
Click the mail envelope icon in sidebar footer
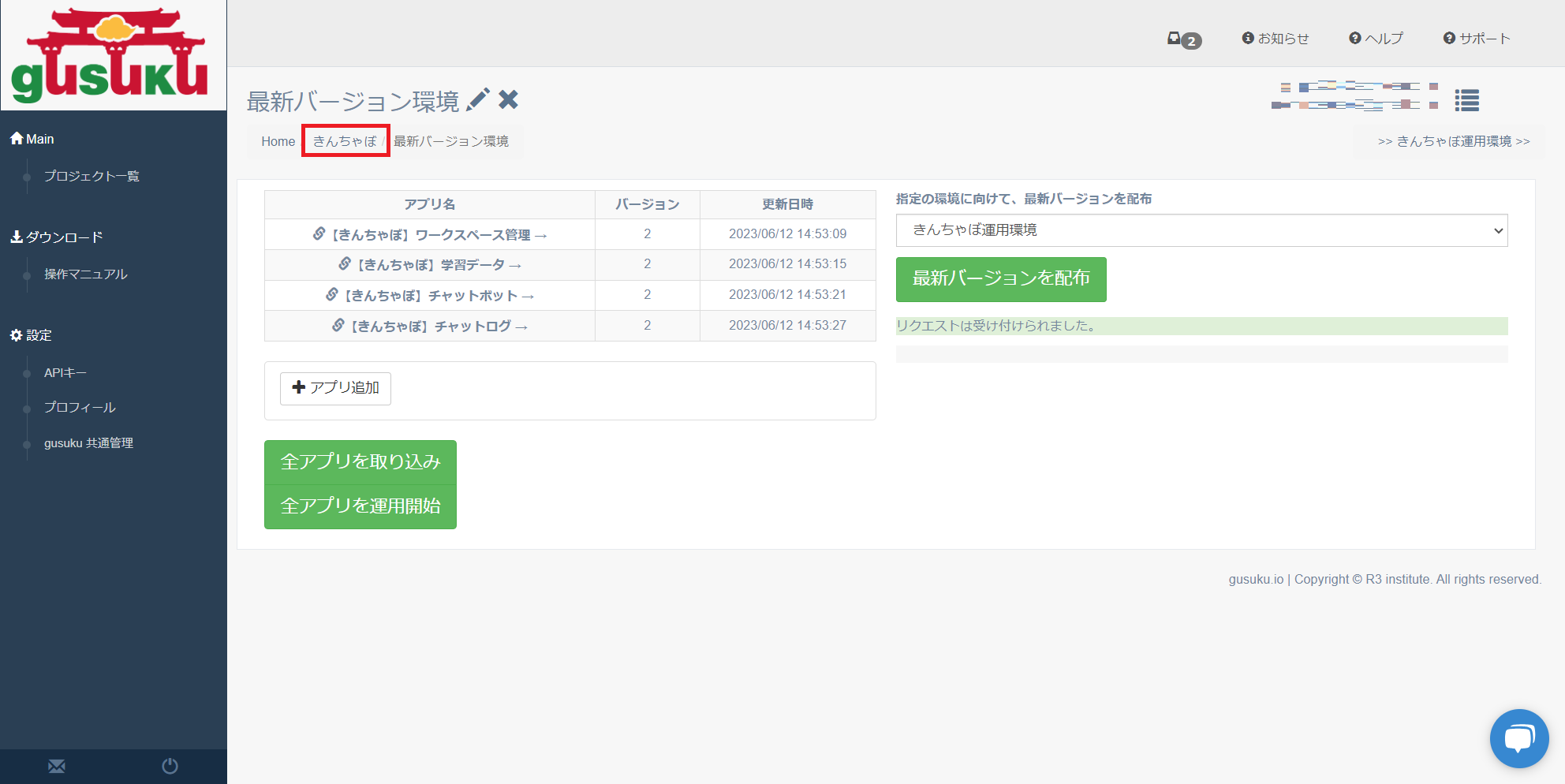tap(57, 766)
